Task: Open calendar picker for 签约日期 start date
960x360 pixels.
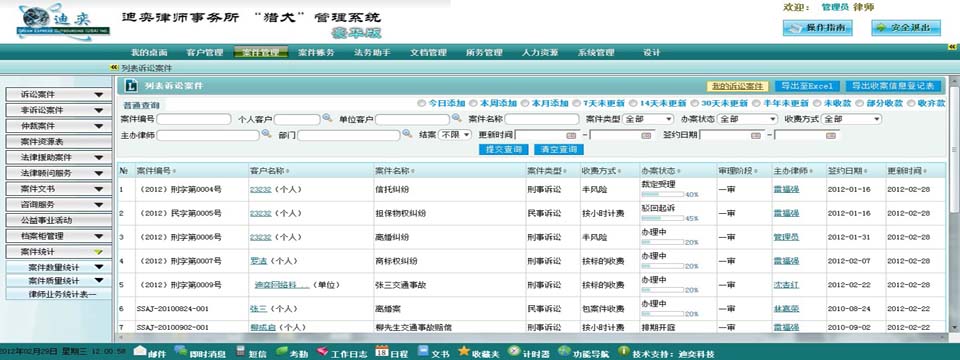Action: pos(757,135)
